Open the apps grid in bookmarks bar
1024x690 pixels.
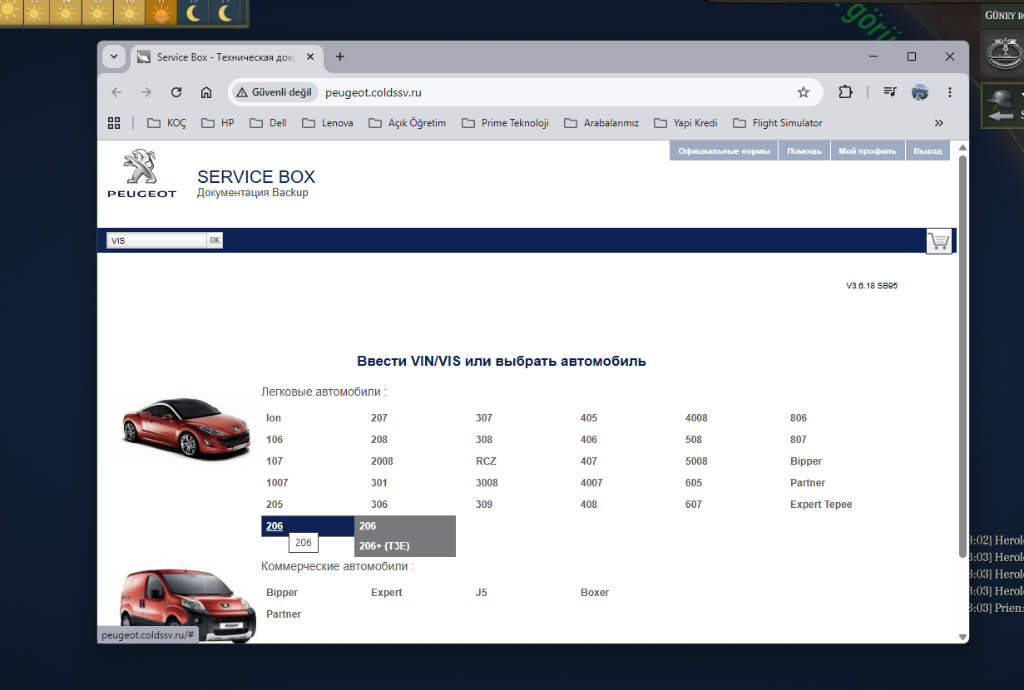point(114,123)
